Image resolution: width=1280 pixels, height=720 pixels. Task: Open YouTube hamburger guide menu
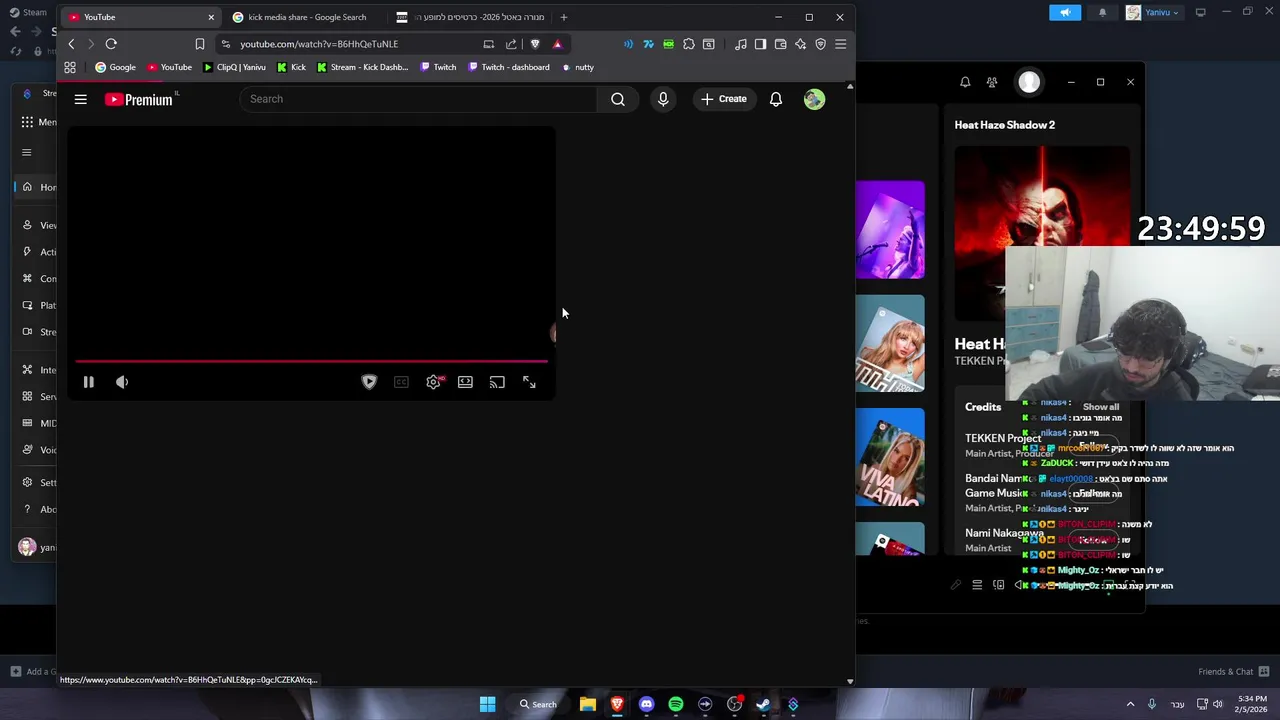[x=81, y=99]
